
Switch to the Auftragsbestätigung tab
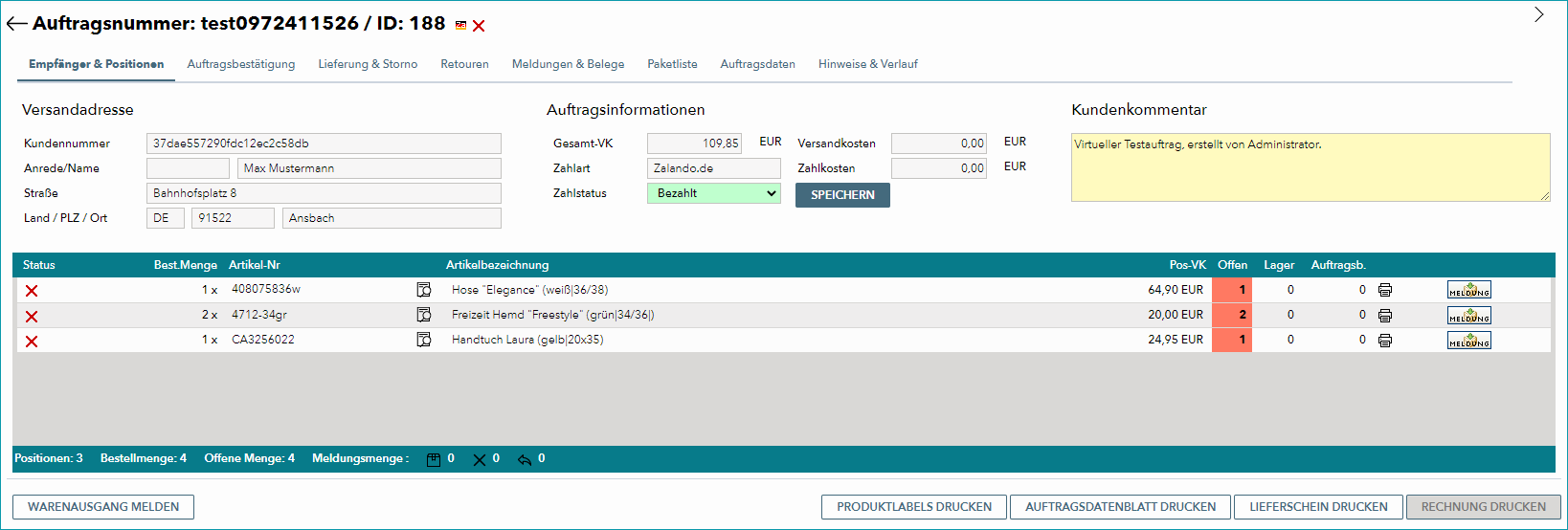(241, 64)
